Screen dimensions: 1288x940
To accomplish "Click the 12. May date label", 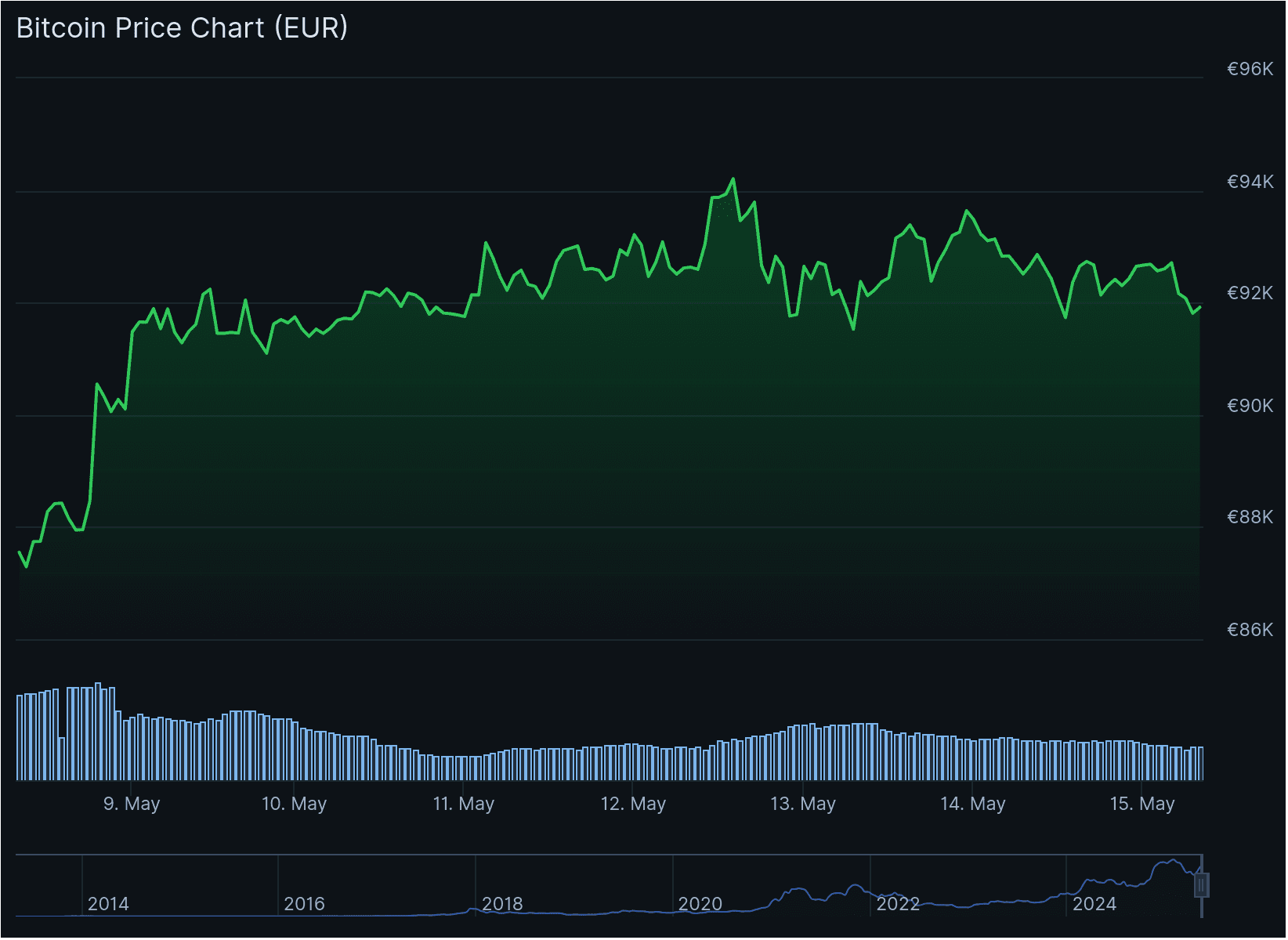I will [x=633, y=804].
